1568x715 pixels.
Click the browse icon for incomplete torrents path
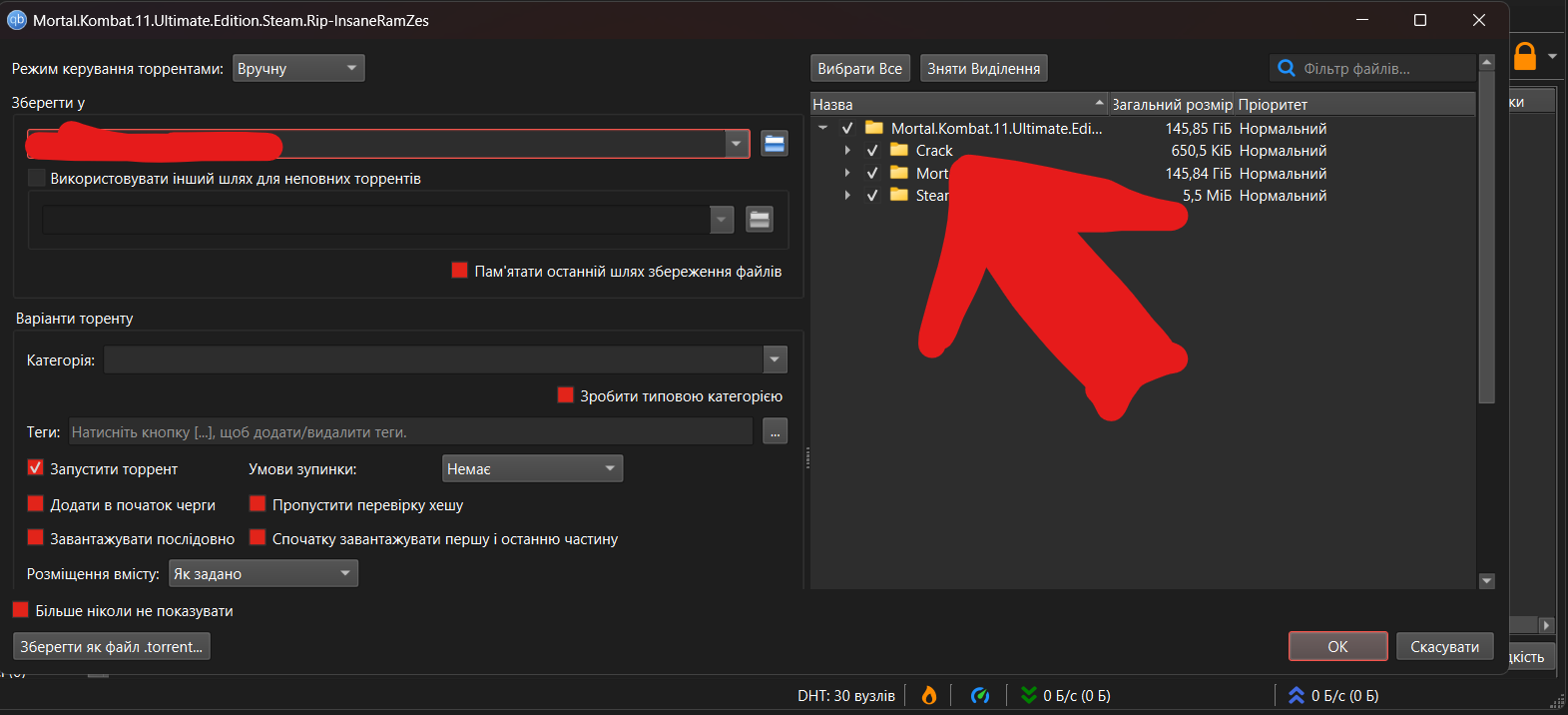click(x=760, y=220)
